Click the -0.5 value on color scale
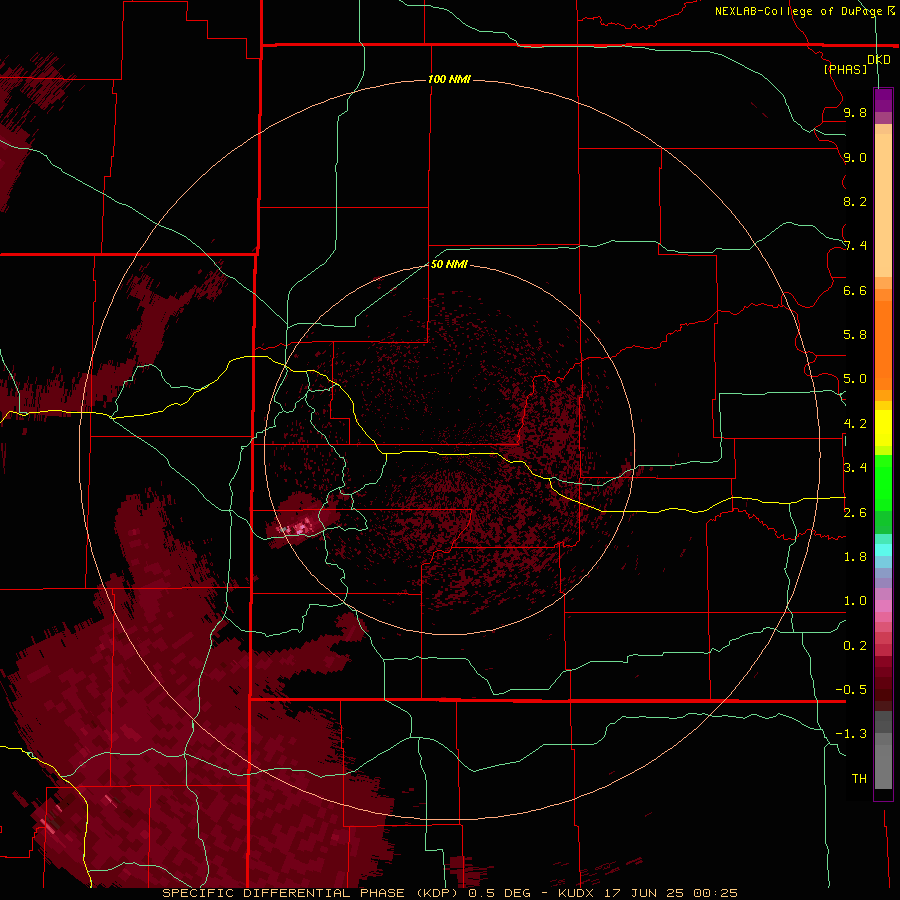The image size is (900, 900). coord(851,690)
